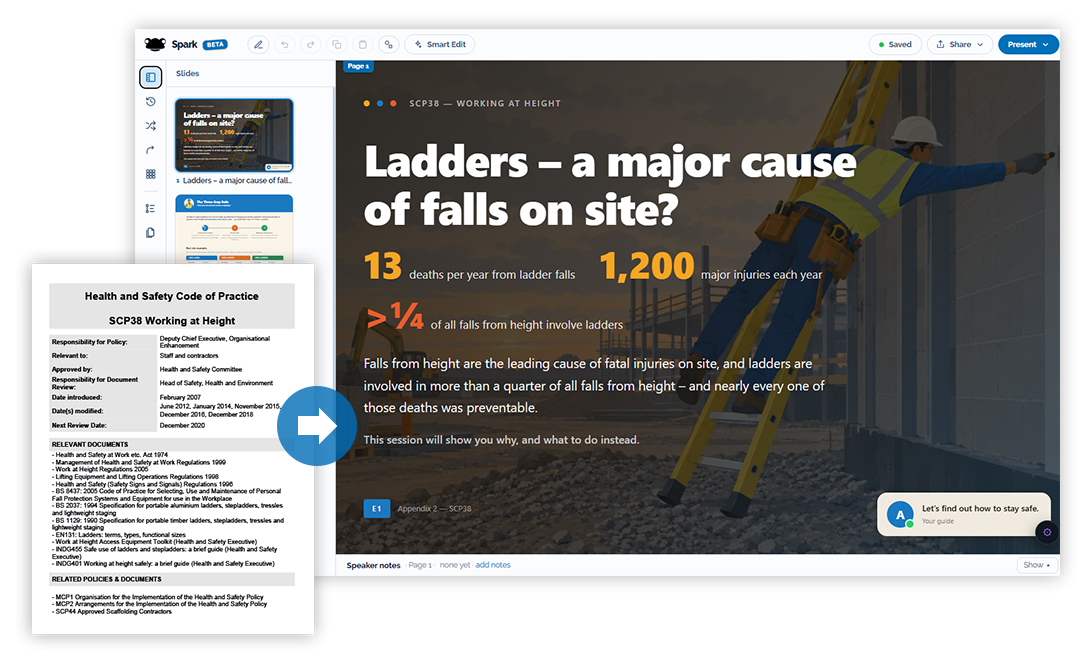Click the guide avatar A icon
The image size is (1086, 663).
tap(900, 515)
